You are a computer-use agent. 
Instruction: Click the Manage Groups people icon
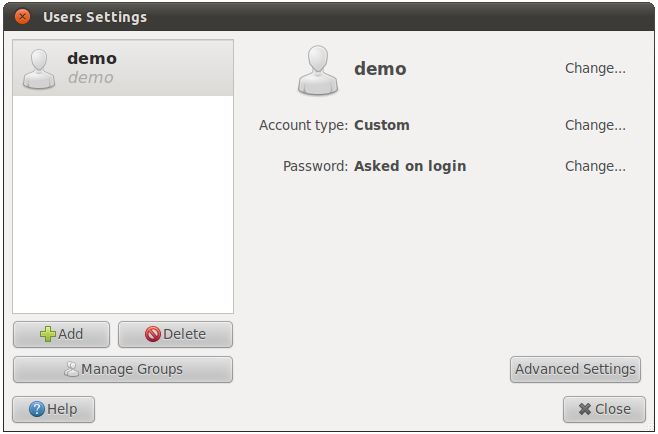[72, 369]
